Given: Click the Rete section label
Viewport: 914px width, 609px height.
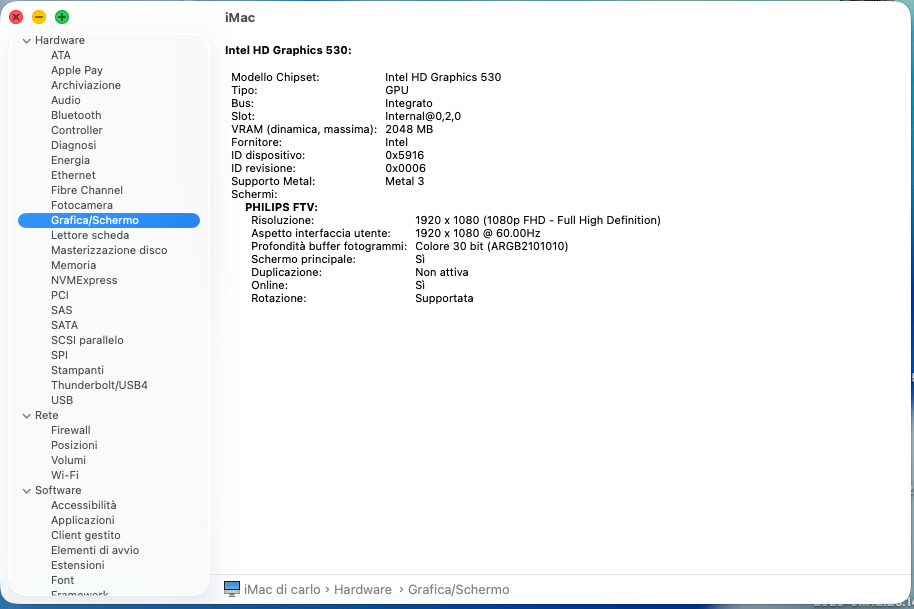Looking at the screenshot, I should pos(47,416).
